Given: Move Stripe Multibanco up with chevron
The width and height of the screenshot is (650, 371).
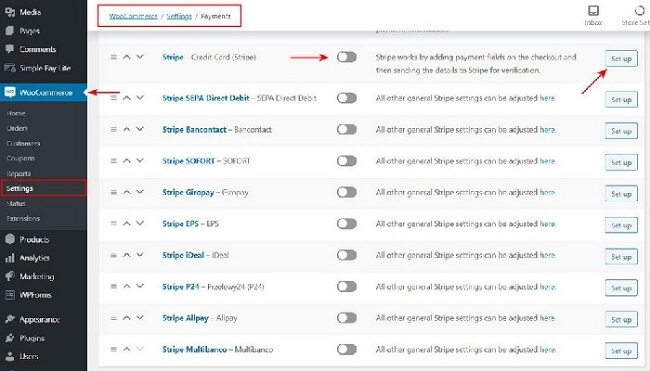Looking at the screenshot, I should (x=127, y=349).
